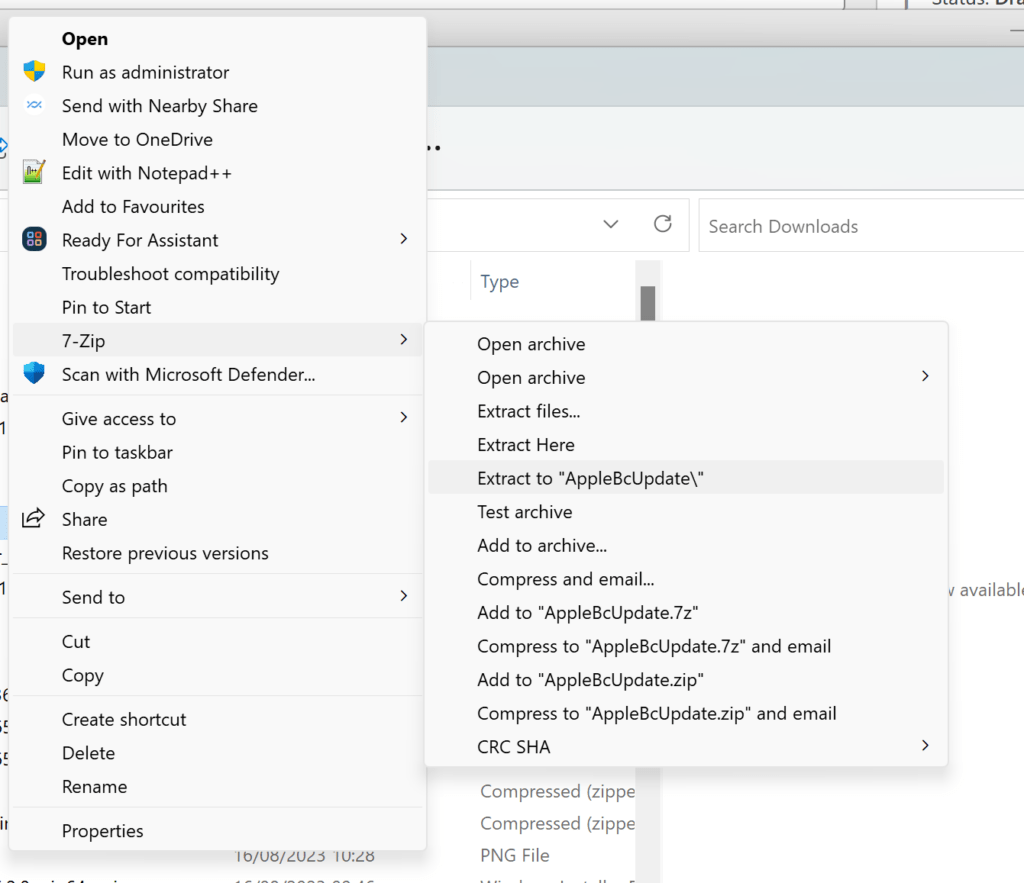Expand the Ready For Assistant submenu arrow

tap(404, 239)
